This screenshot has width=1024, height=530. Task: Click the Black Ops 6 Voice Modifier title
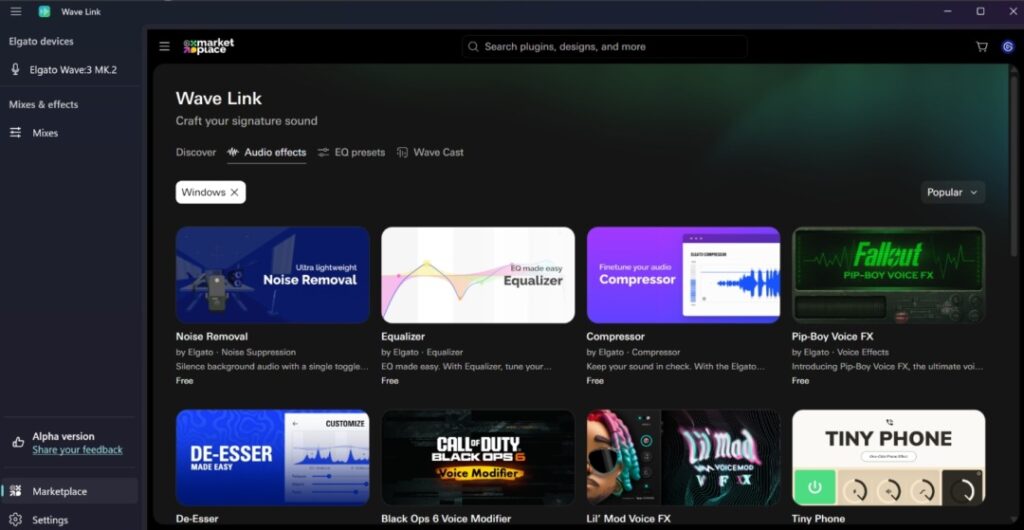pyautogui.click(x=446, y=519)
